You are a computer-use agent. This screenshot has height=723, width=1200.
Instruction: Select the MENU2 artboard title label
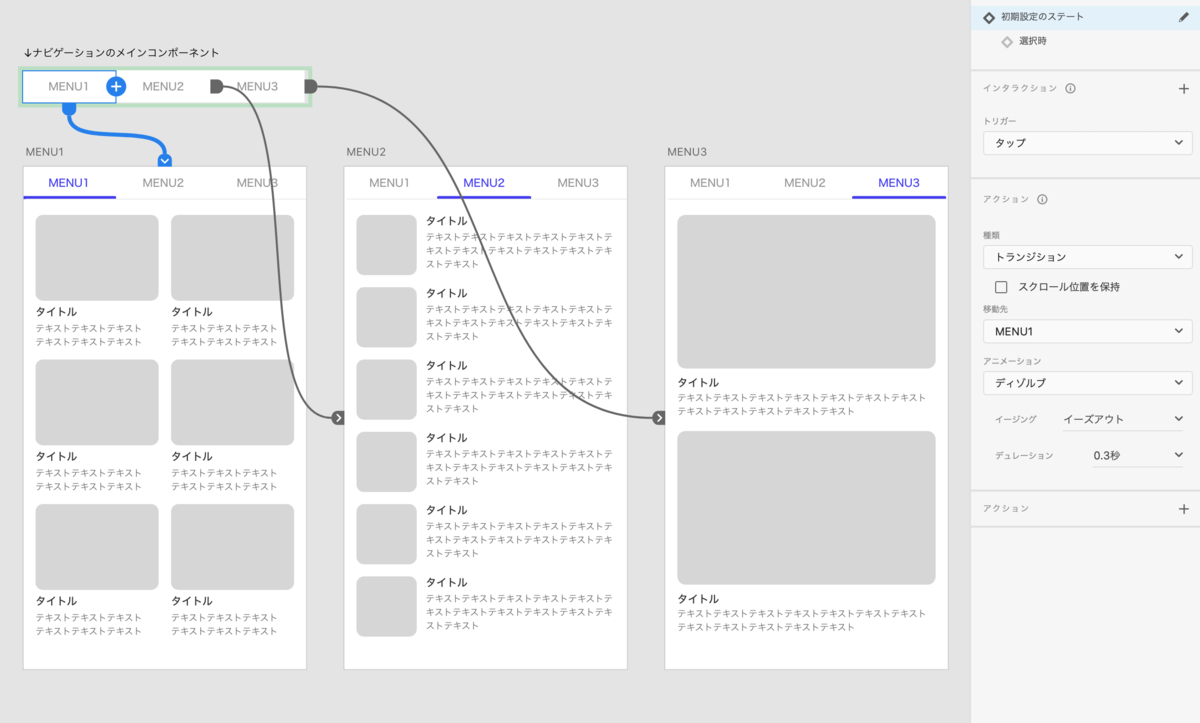point(366,152)
